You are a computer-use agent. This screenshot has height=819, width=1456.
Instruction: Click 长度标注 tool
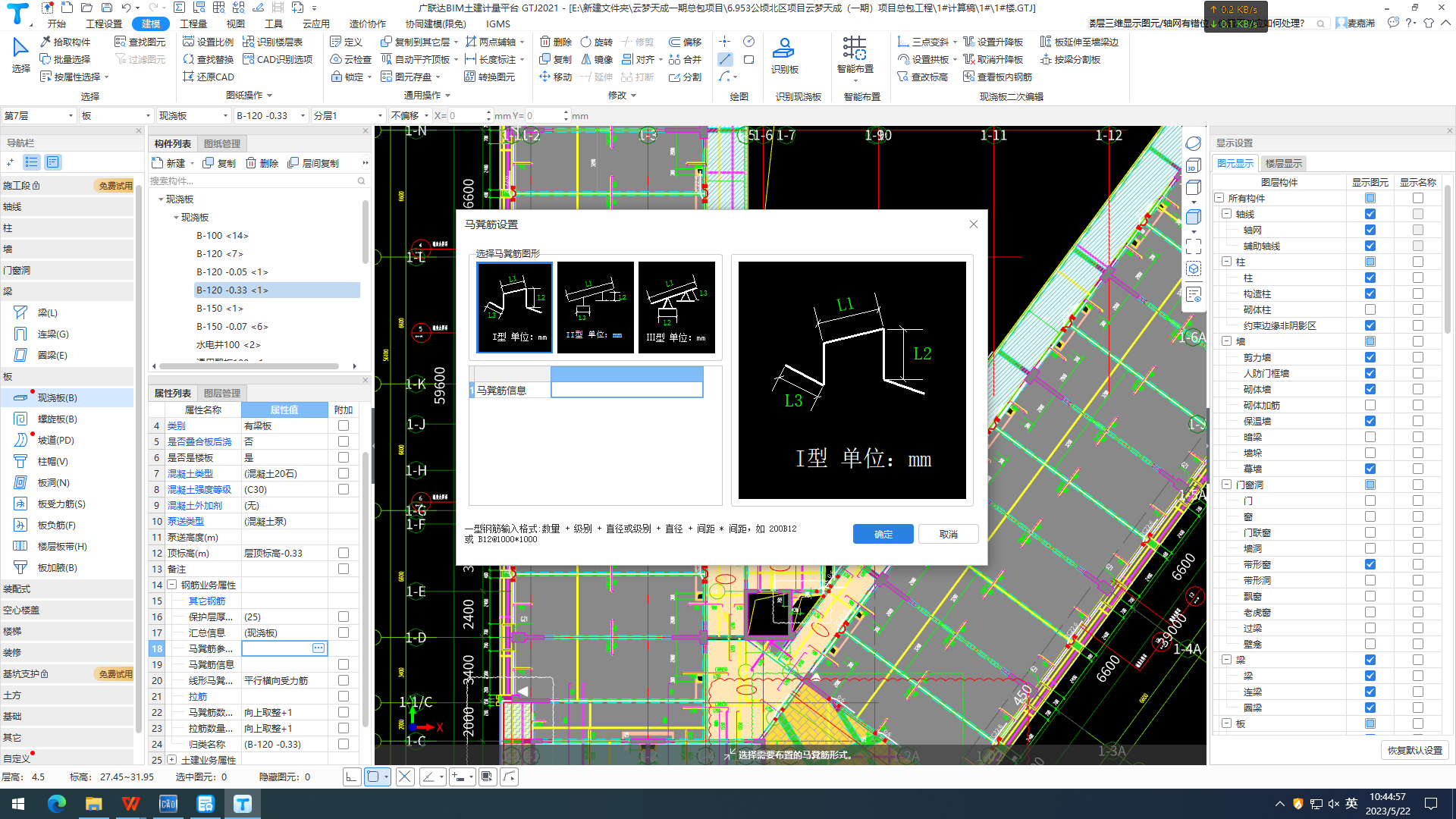[490, 59]
